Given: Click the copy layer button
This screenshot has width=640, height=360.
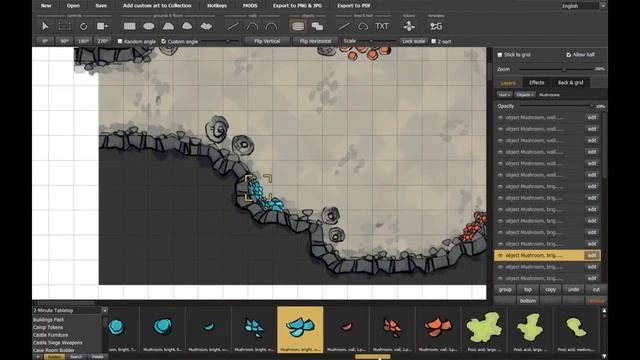Looking at the screenshot, I should 551,289.
